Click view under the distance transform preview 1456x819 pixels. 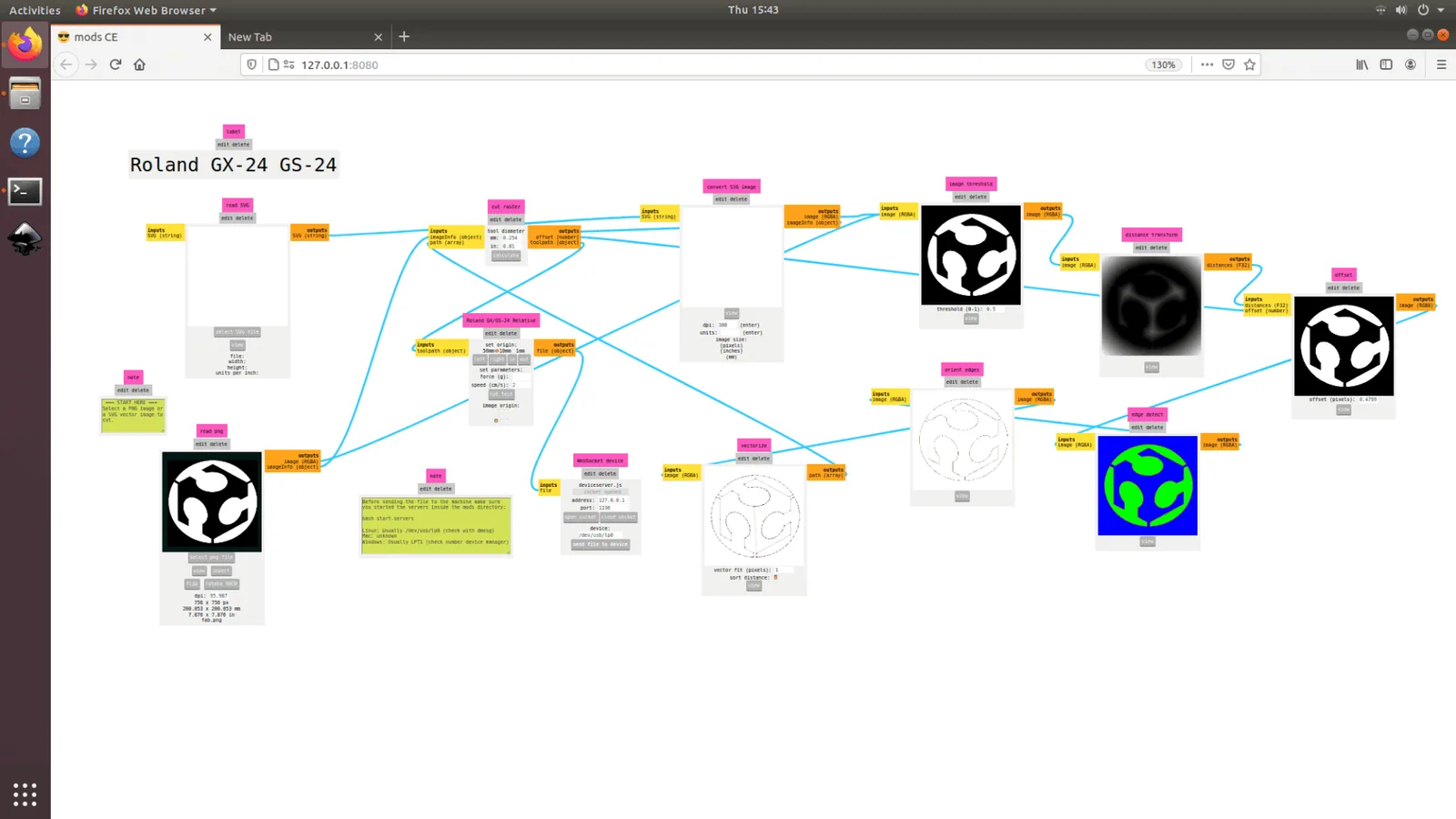pos(1151,368)
